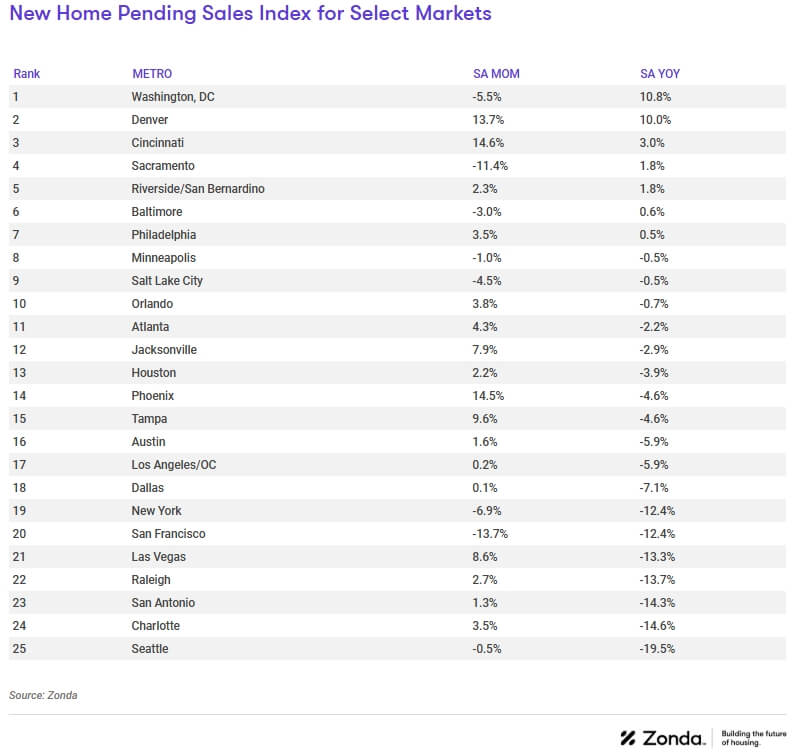Click Denver in the METRO column
This screenshot has height=755, width=797.
click(x=151, y=120)
